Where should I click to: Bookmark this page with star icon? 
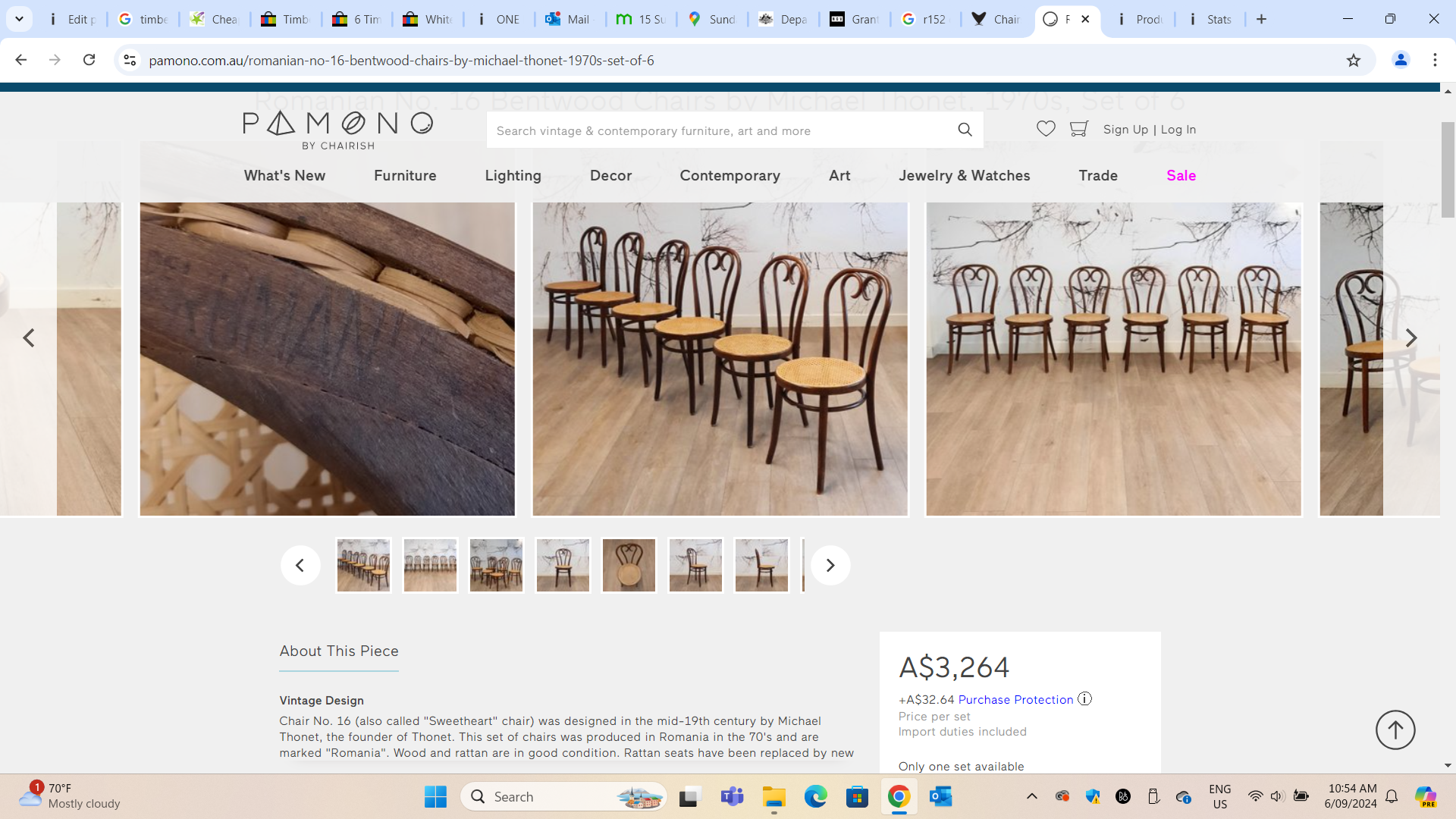click(1354, 61)
